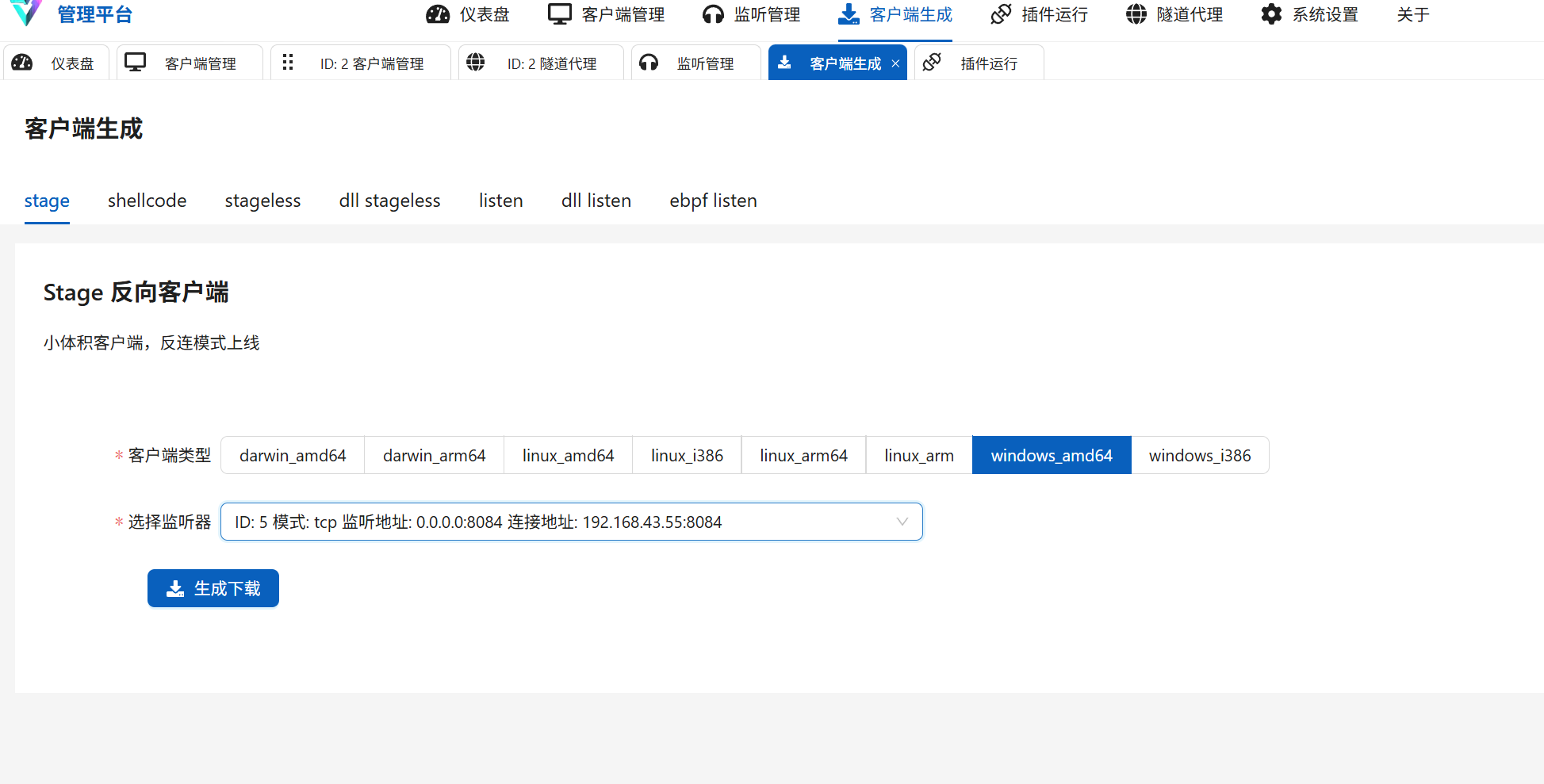Click the globe icon for 隧道代理 in top navigation
Viewport: 1544px width, 784px height.
click(1136, 14)
